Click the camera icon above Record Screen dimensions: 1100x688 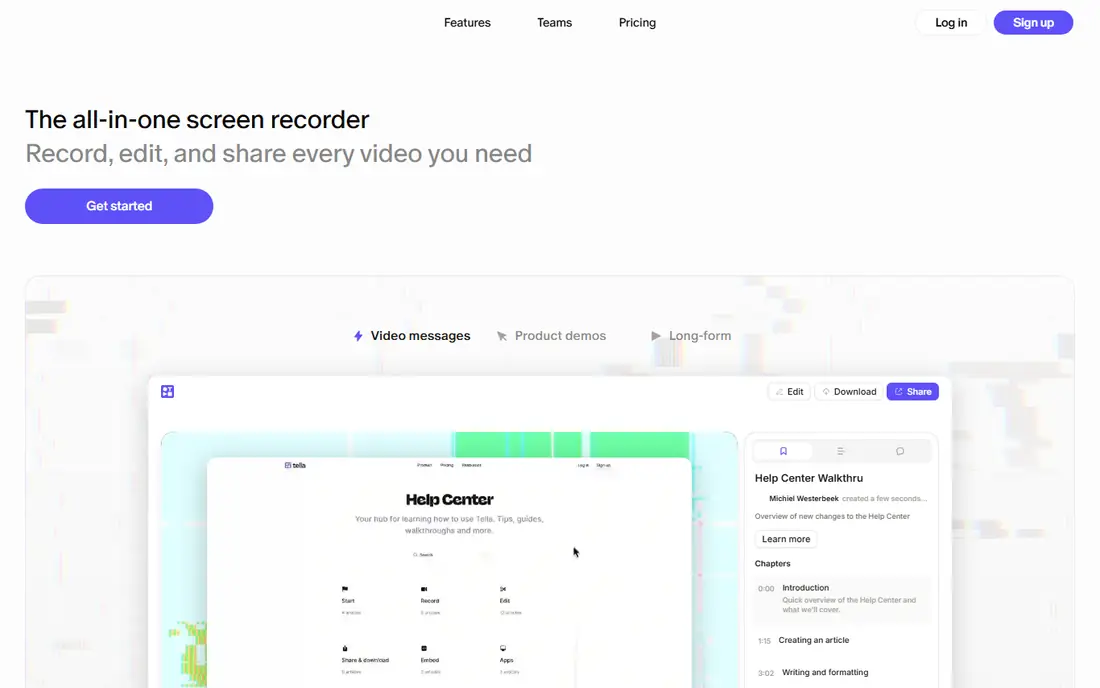[x=424, y=589]
